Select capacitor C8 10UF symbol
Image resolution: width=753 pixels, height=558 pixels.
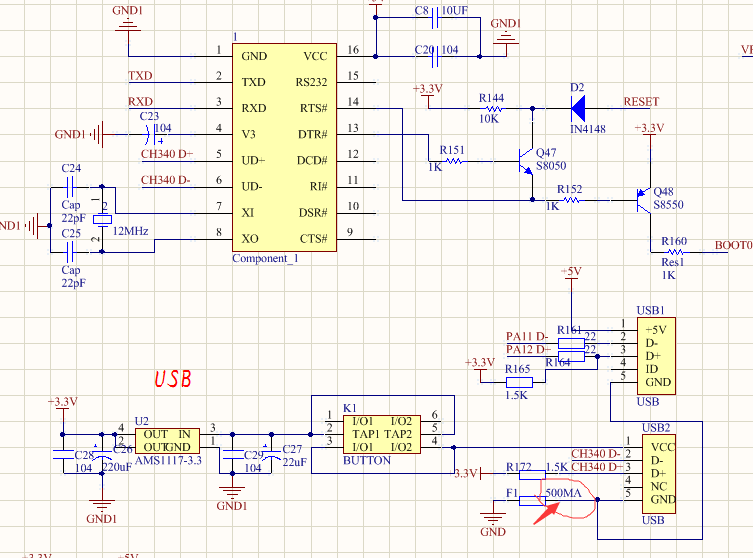tap(435, 18)
